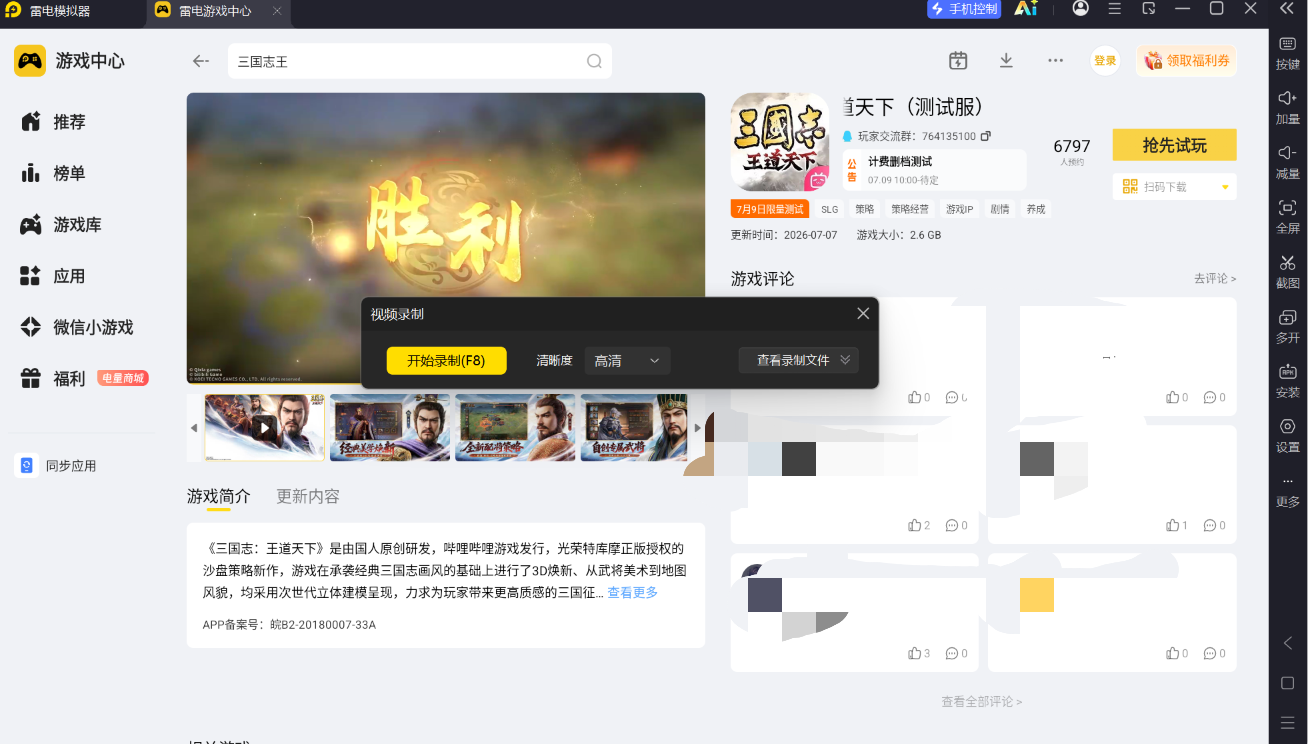Select the 自创专属武将 screenshot thumbnail
This screenshot has height=745, width=1308.
click(x=634, y=427)
